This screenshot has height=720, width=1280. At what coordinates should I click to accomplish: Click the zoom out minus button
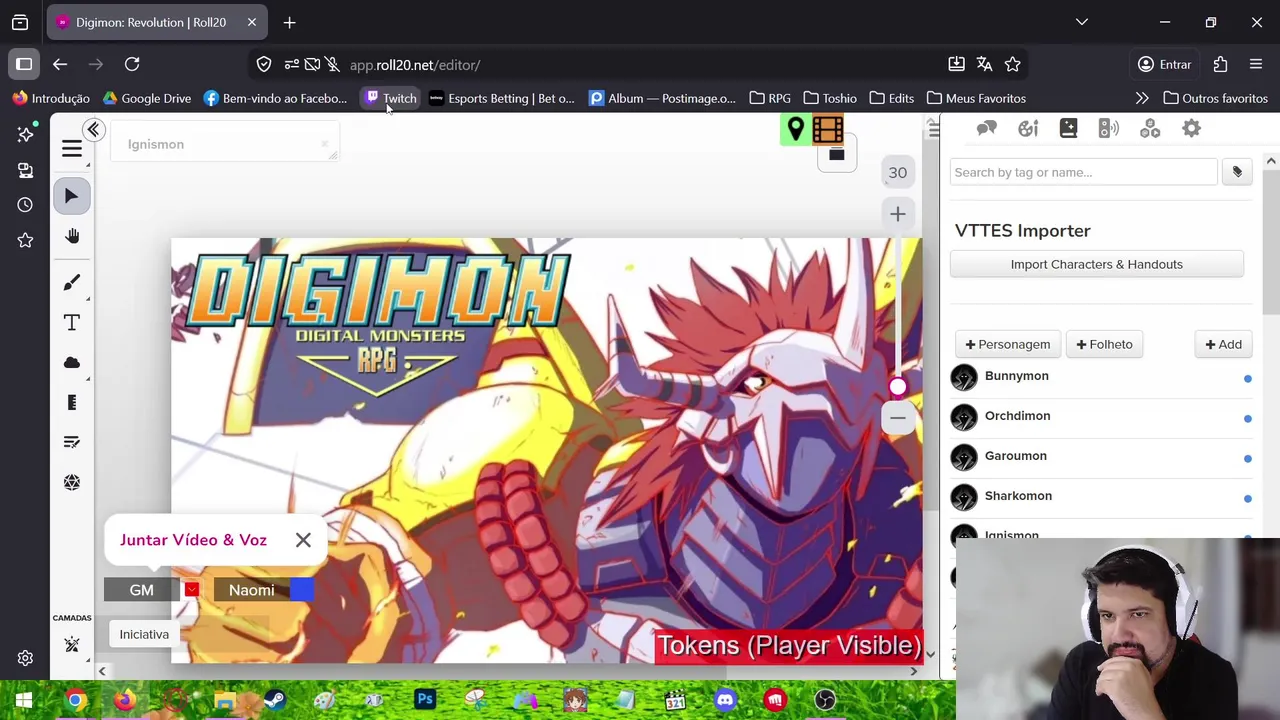(x=898, y=417)
